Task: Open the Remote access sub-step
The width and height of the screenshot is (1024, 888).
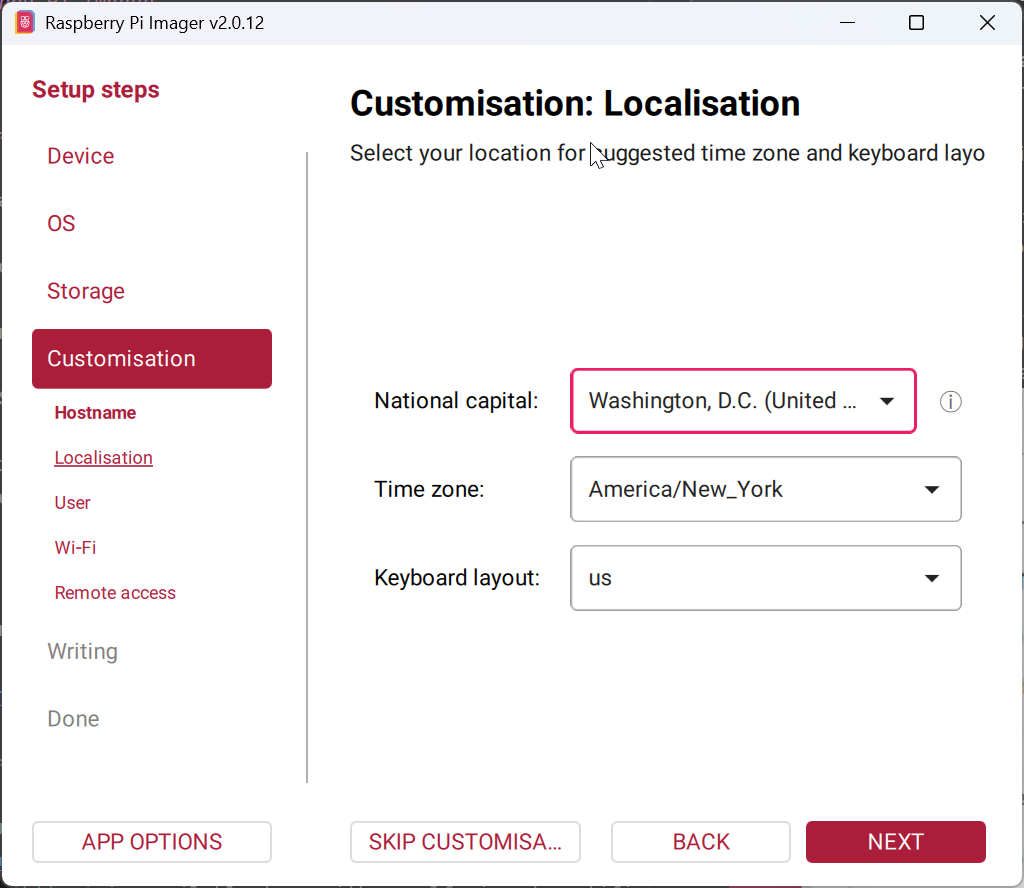Action: point(115,593)
